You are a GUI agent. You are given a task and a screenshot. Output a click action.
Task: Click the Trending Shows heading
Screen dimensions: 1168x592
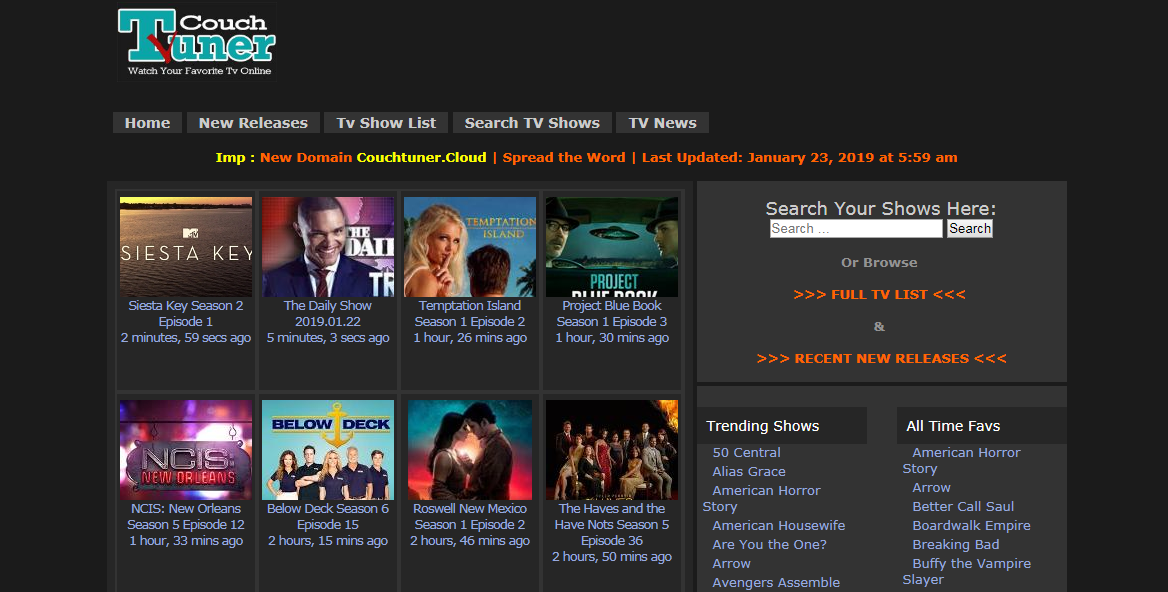point(763,426)
